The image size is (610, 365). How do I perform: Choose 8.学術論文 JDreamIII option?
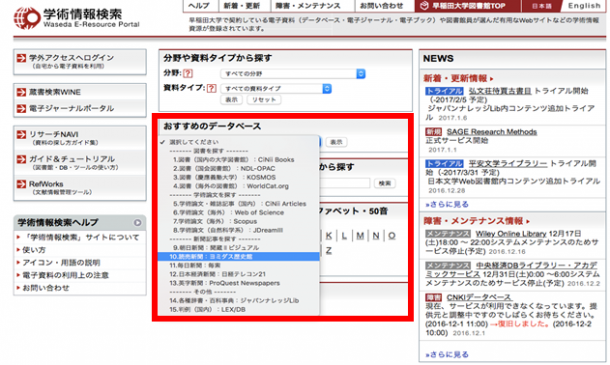click(x=238, y=230)
